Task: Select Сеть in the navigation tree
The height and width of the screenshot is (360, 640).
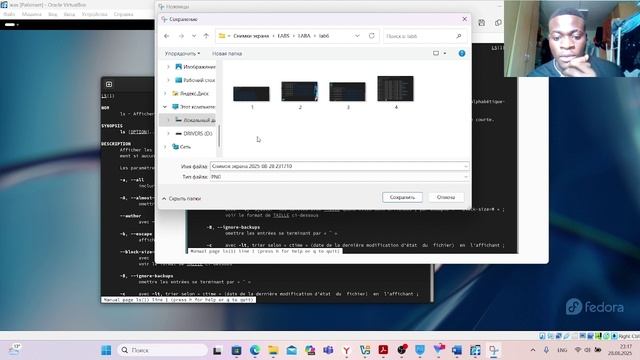Action: pos(182,147)
